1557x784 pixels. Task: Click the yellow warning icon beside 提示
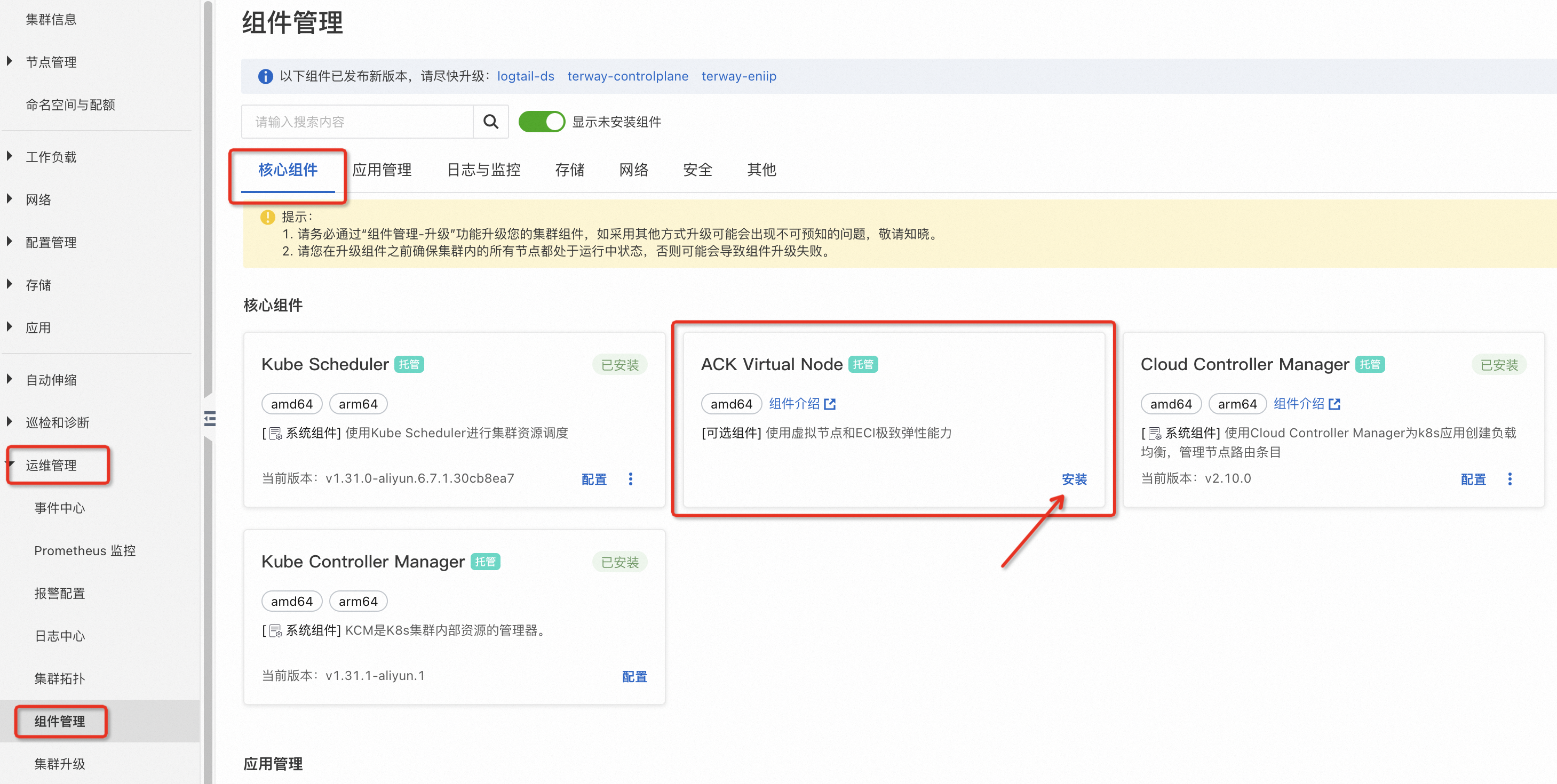click(x=267, y=217)
